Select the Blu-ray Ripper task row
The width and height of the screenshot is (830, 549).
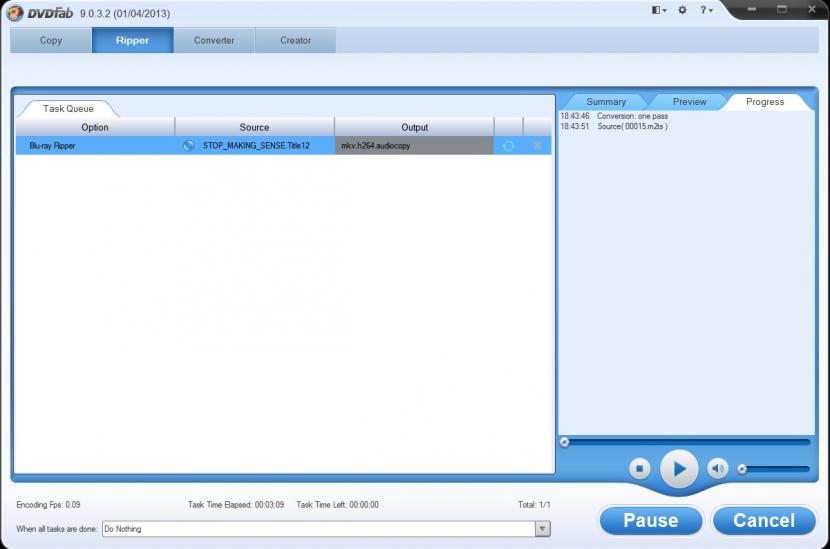click(283, 146)
